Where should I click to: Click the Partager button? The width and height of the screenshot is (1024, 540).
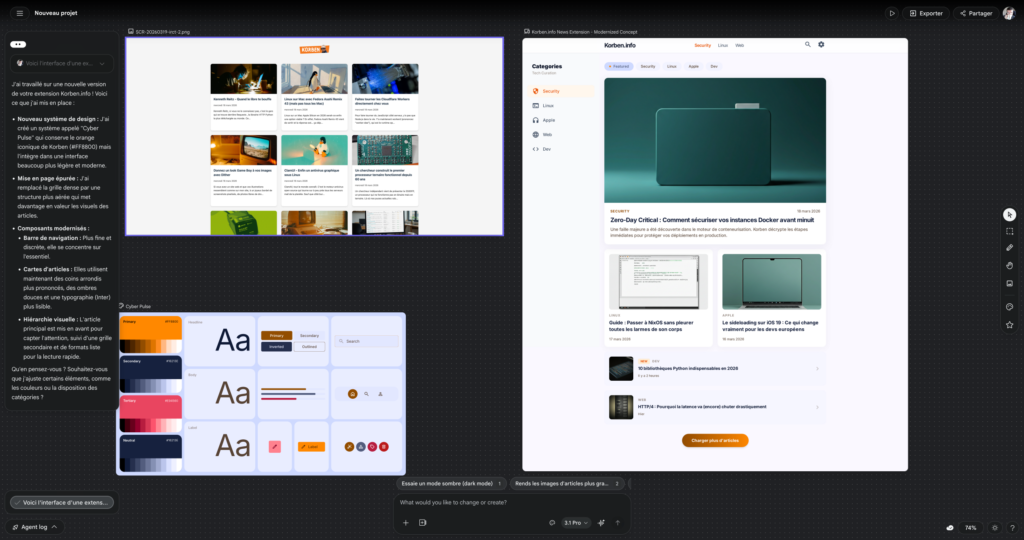[x=975, y=13]
